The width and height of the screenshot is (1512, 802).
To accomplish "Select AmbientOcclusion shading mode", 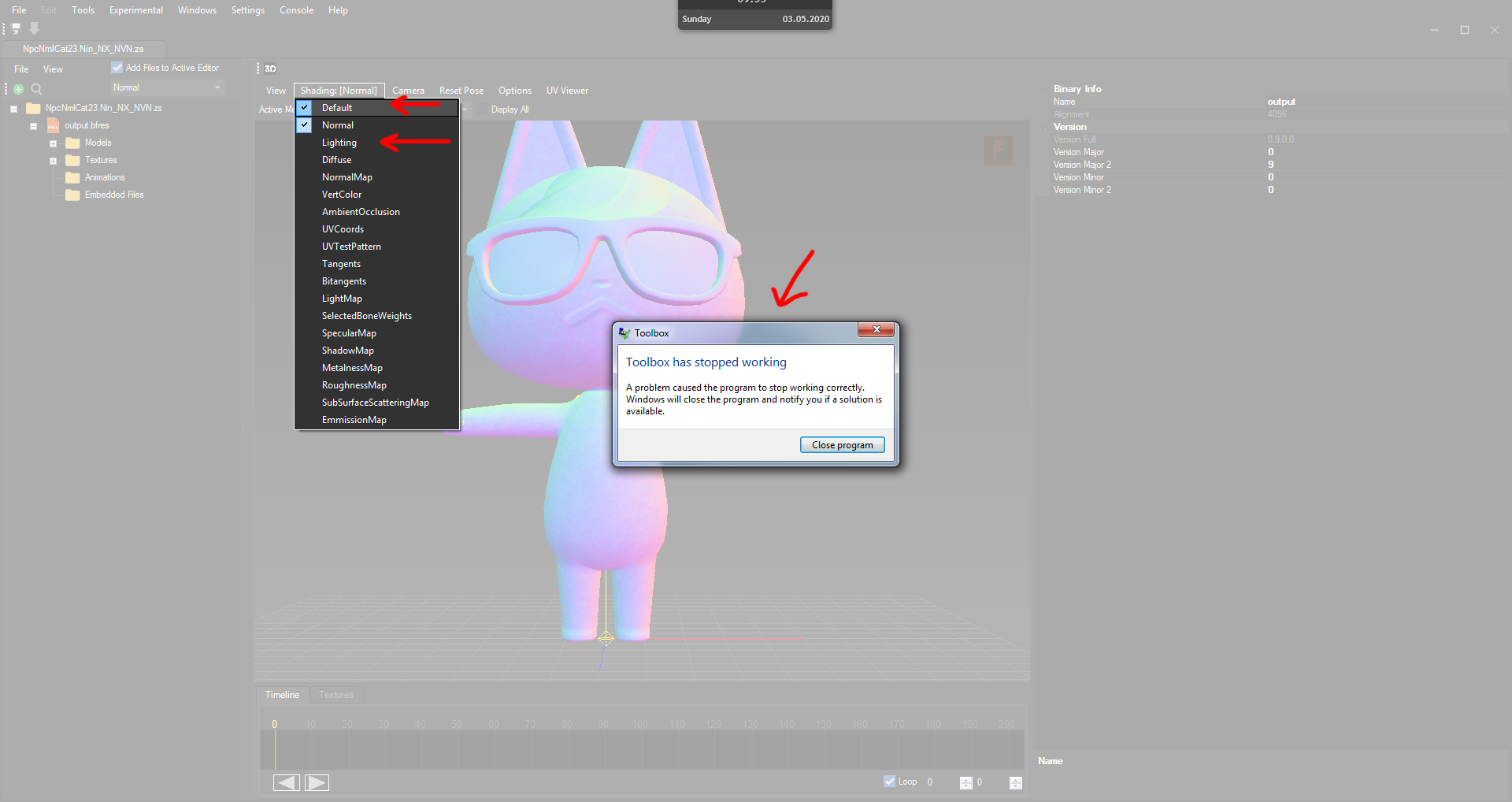I will click(376, 212).
